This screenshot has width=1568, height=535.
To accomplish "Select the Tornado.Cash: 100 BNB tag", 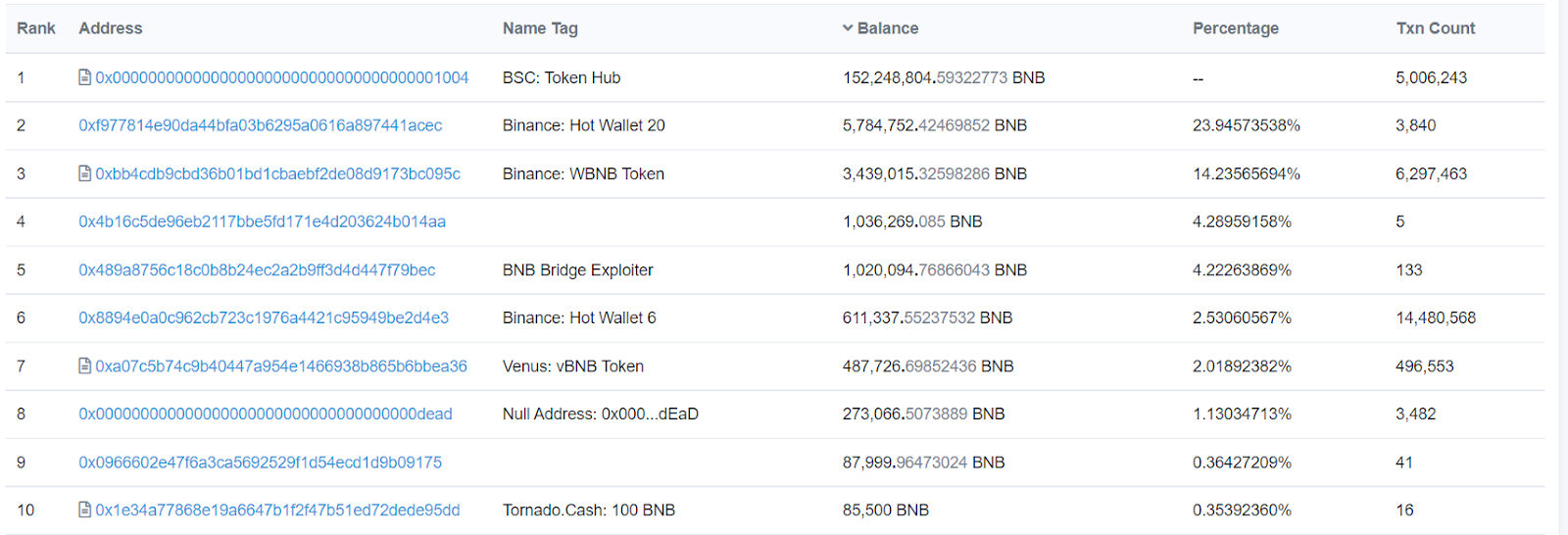I will [589, 510].
